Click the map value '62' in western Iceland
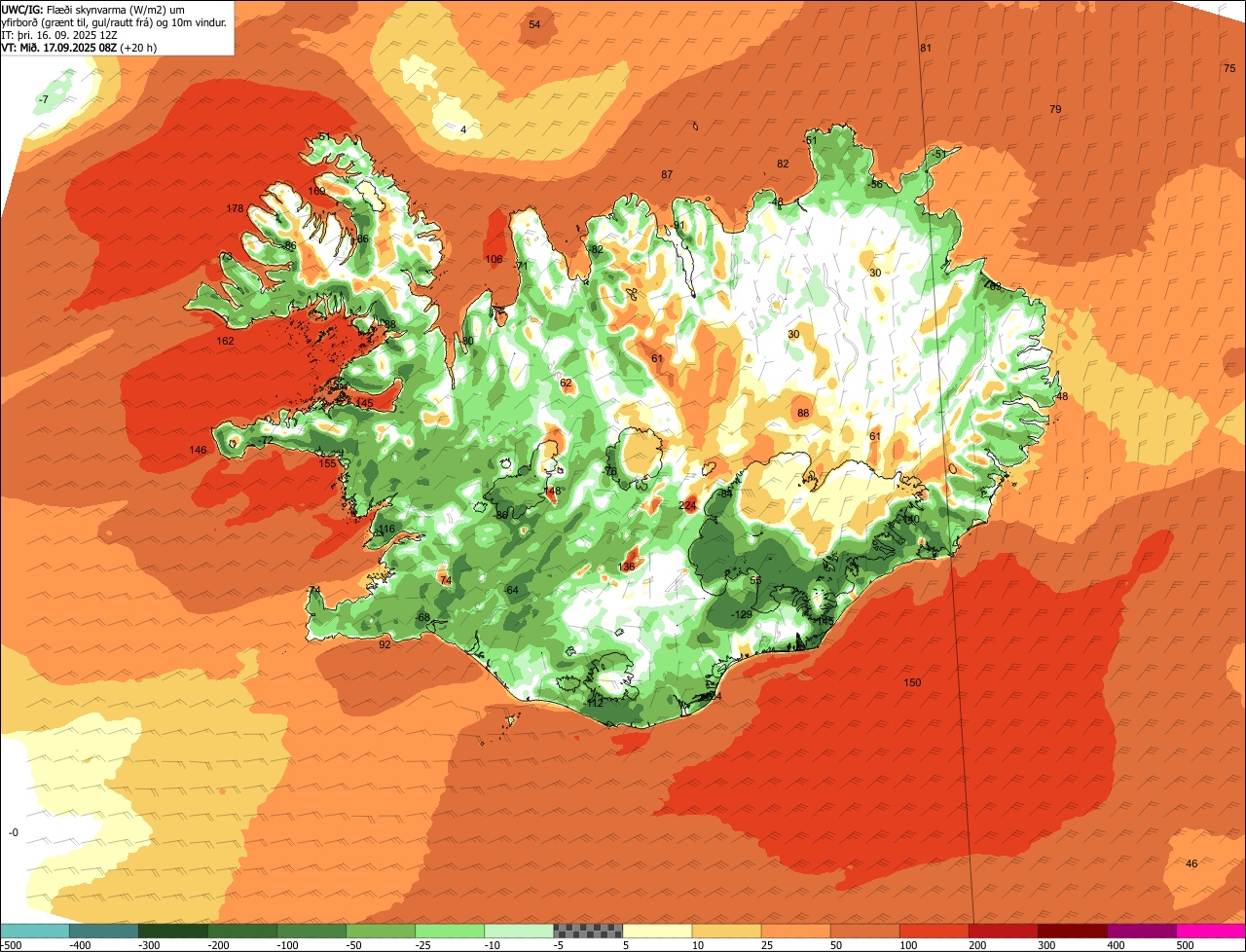 click(567, 384)
